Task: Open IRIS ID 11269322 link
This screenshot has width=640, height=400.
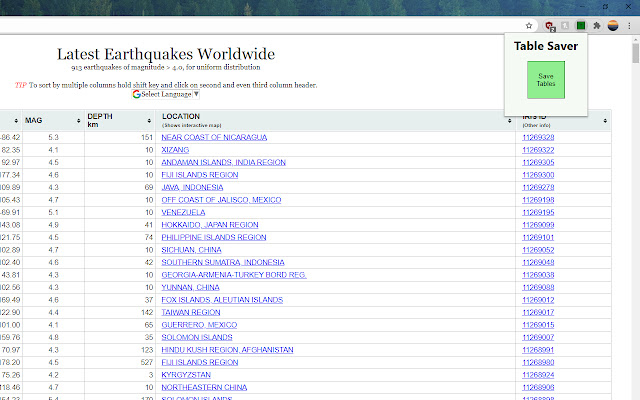Action: tap(538, 150)
